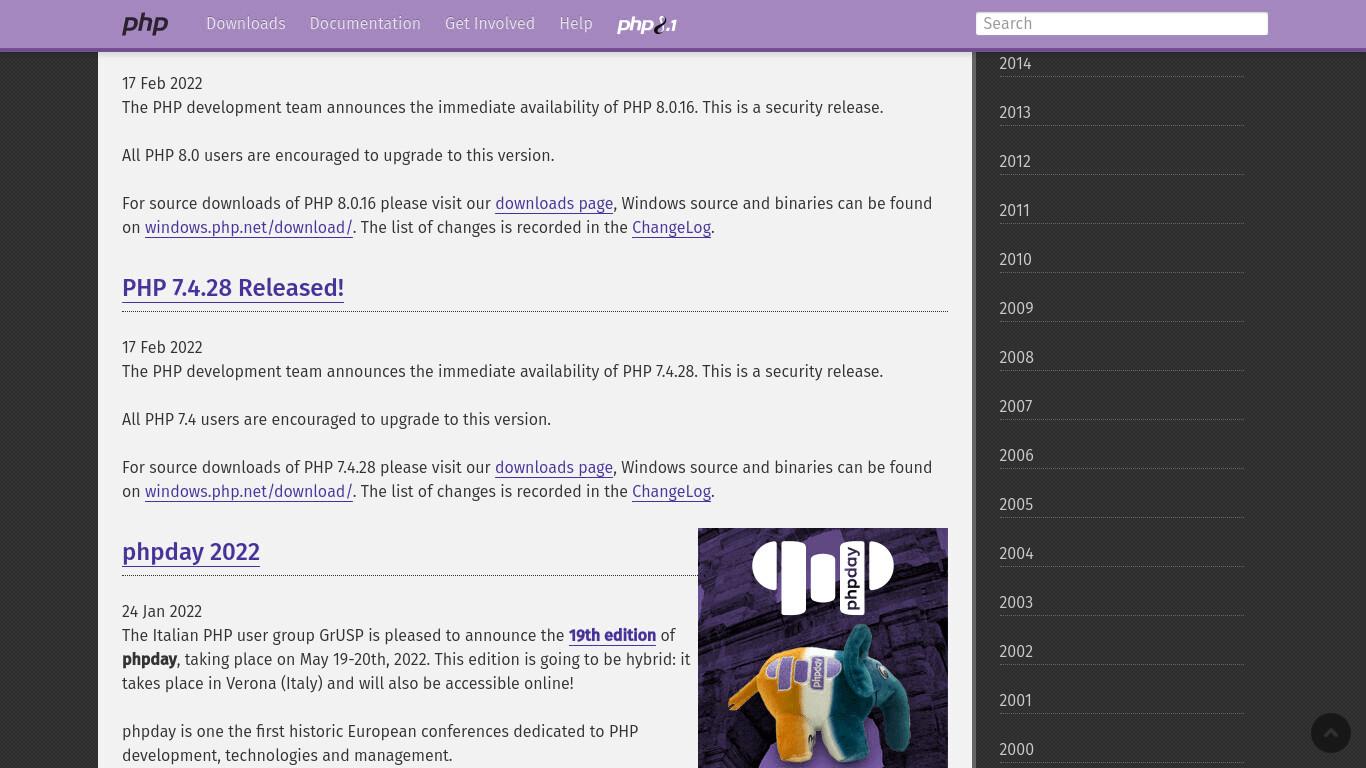Follow windows.php.net/download/ link under PHP 7.4.28

click(x=249, y=492)
